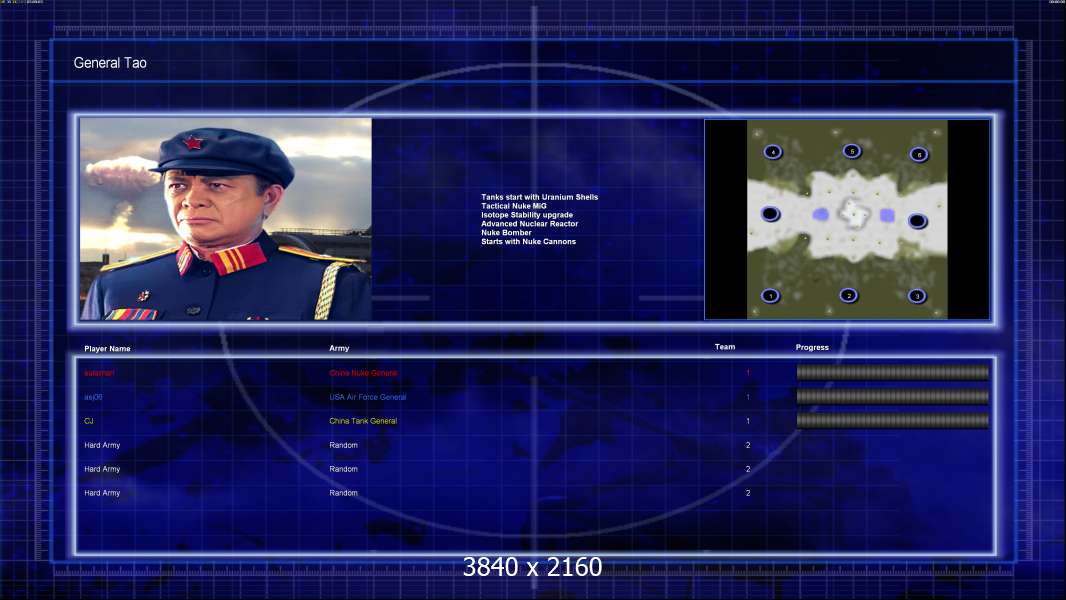Click 'Tanks start with Uranium Shells' line
Screen dimensions: 1066x600
[540, 197]
